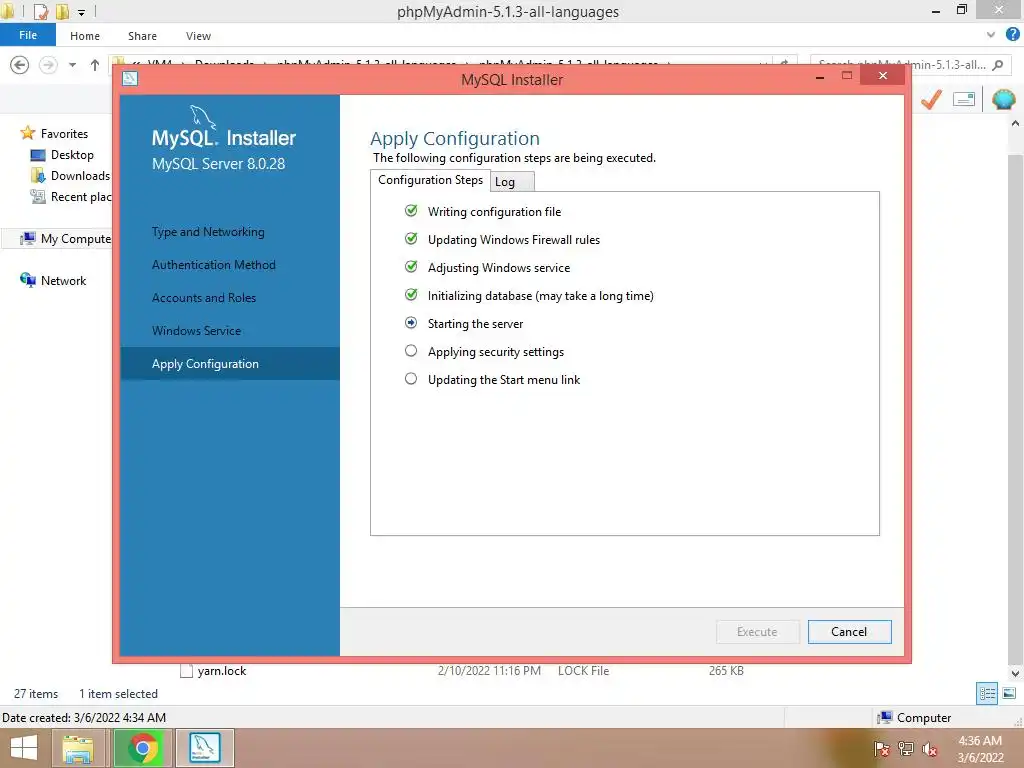
Task: Click the disabled Execute button
Action: coord(757,632)
